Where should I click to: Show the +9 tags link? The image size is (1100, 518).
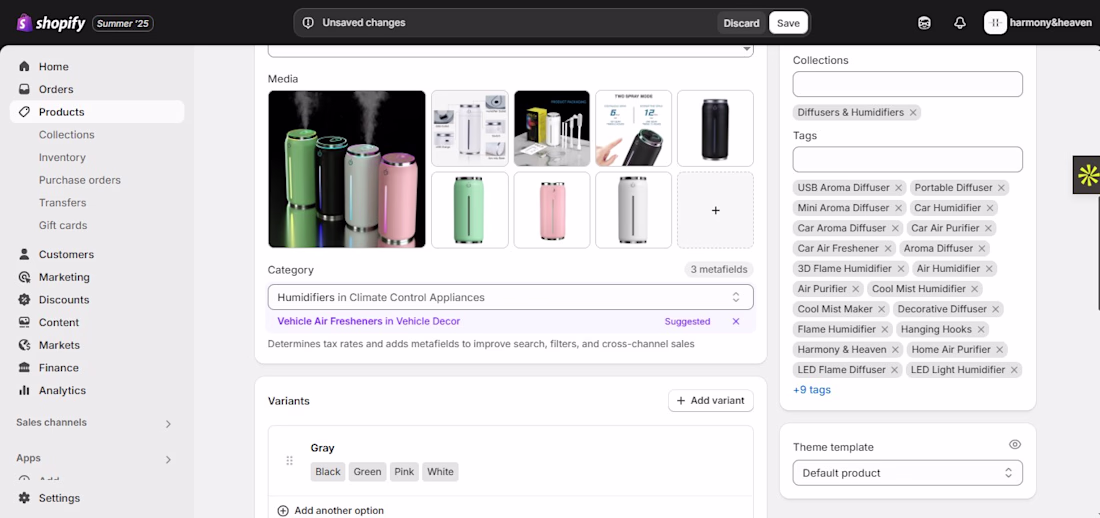[812, 390]
